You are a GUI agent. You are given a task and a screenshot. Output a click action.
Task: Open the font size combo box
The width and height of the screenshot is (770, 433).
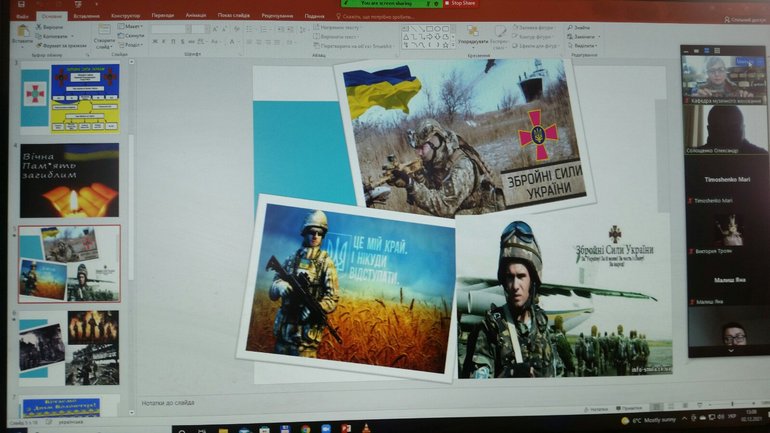(x=199, y=29)
